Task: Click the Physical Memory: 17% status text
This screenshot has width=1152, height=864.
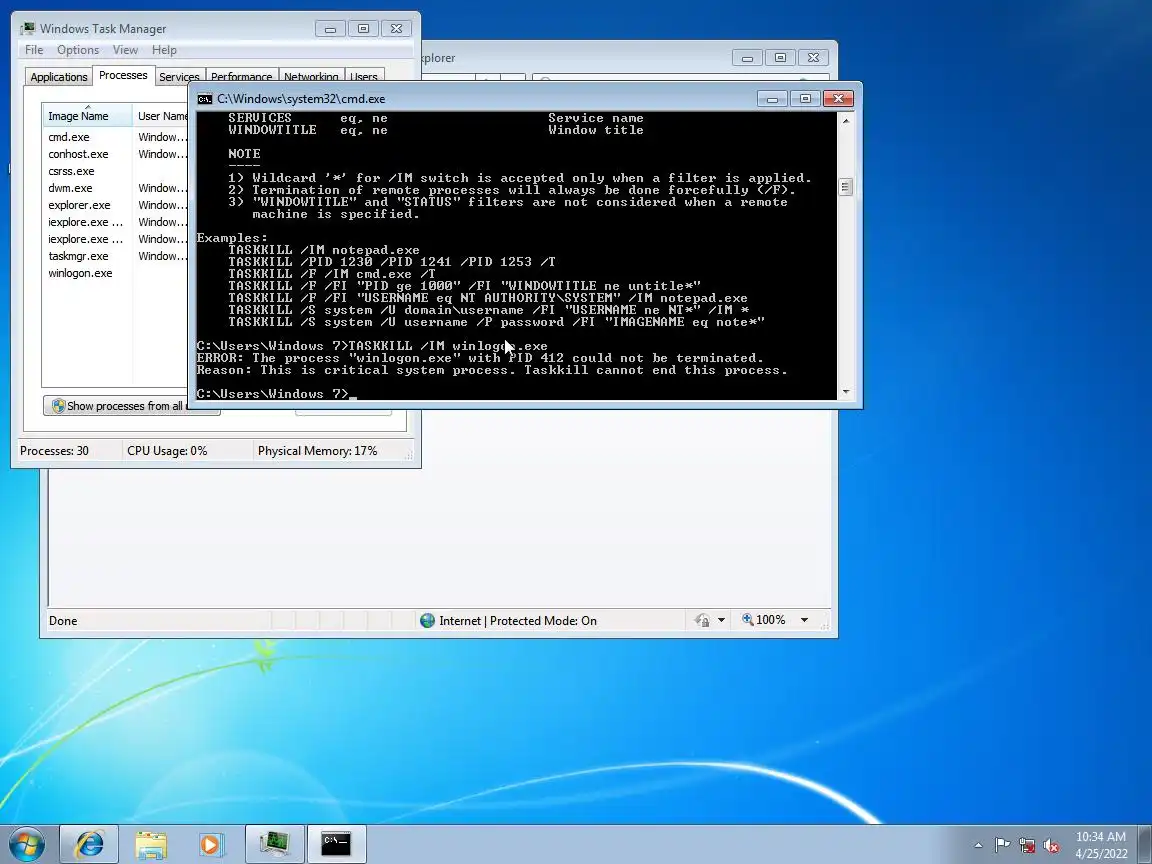Action: 317,451
